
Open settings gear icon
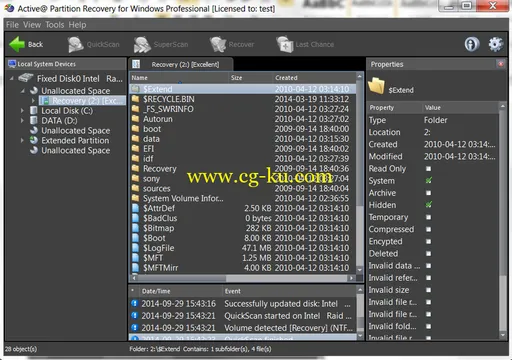pos(496,44)
